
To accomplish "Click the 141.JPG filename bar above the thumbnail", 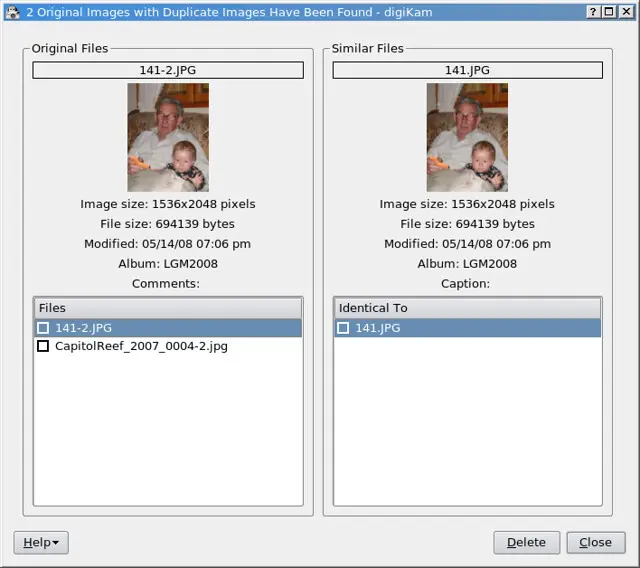I will 467,70.
